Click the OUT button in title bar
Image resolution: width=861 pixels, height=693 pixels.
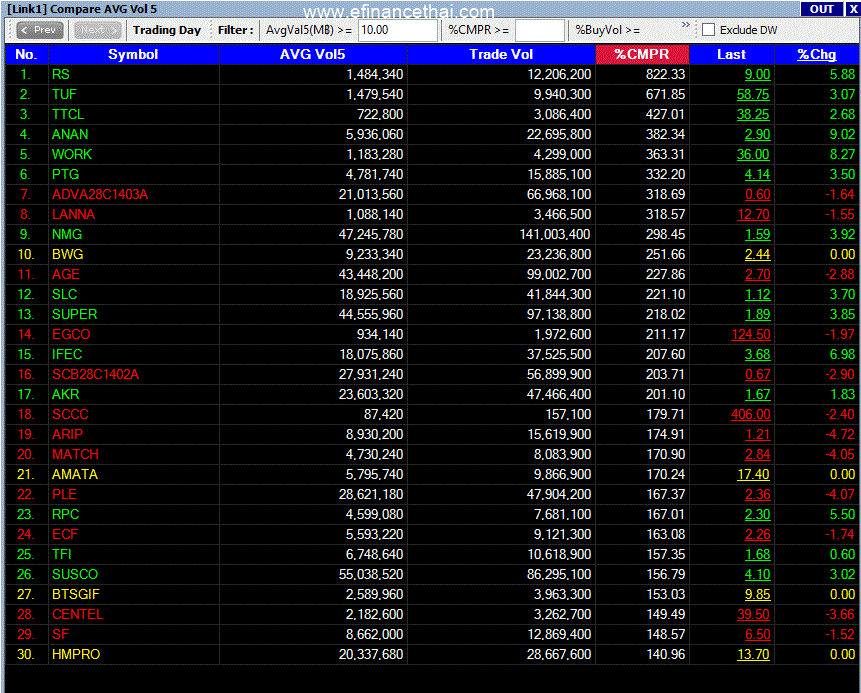(x=821, y=9)
